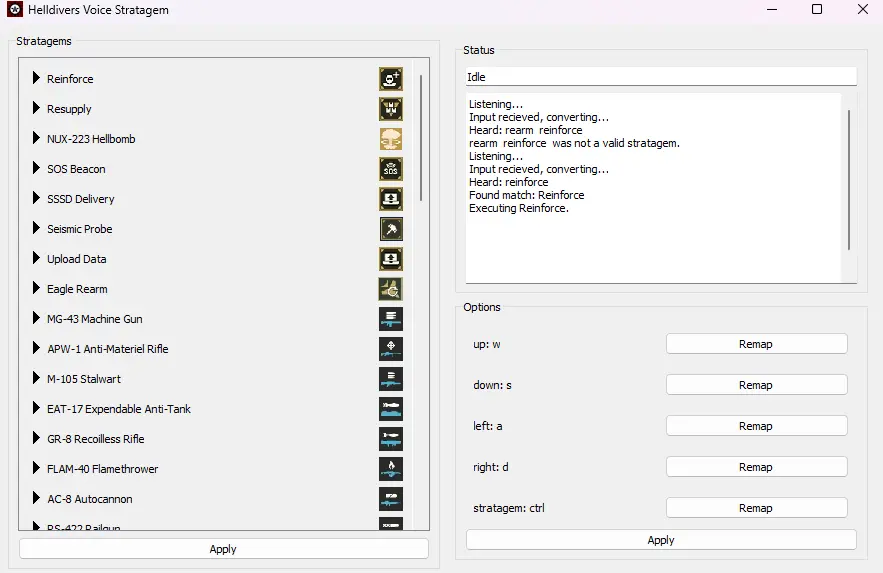The width and height of the screenshot is (883, 573).
Task: Remap the left key binding
Action: click(756, 426)
